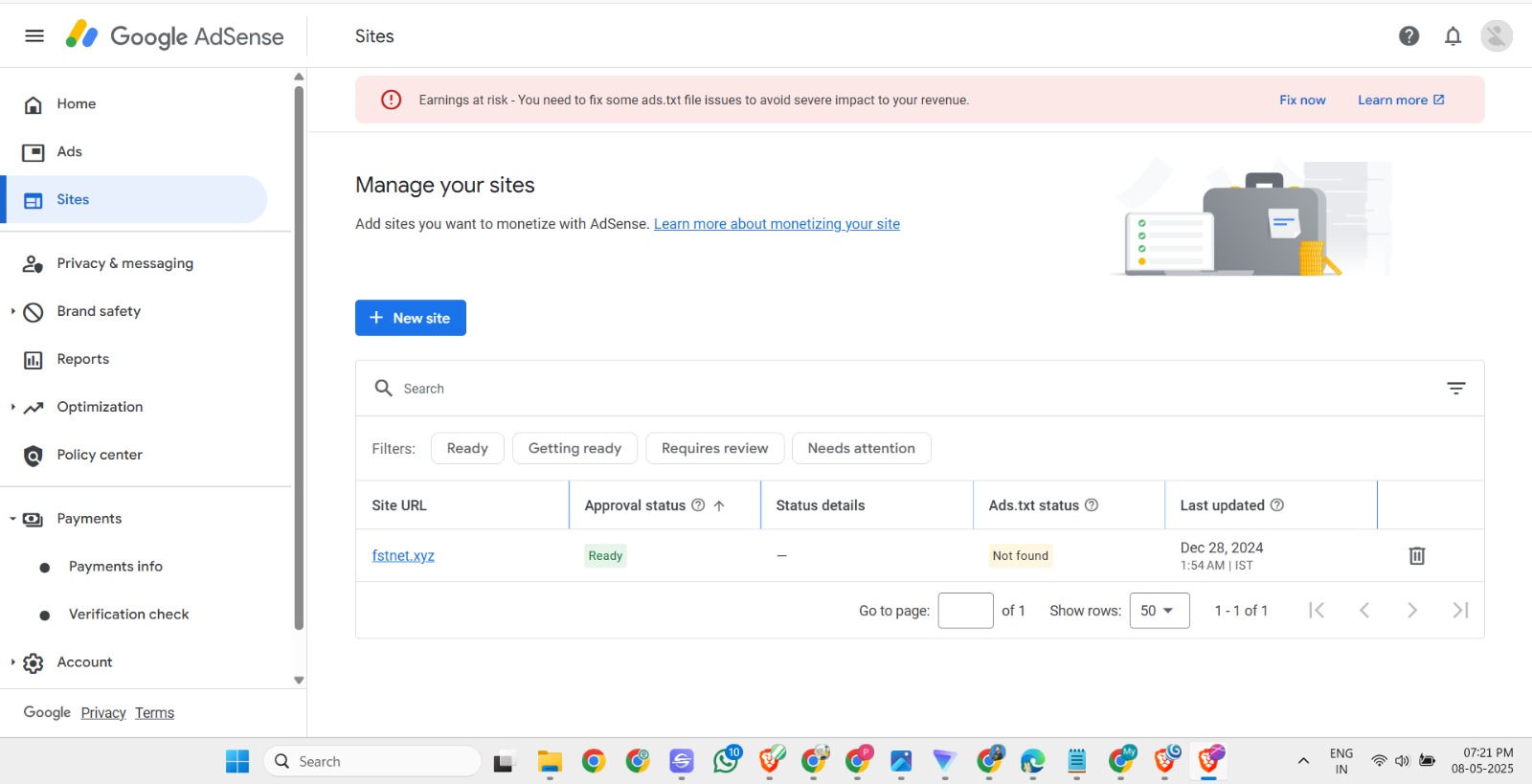Click Fix now in the alert banner
1532x784 pixels.
click(1302, 100)
